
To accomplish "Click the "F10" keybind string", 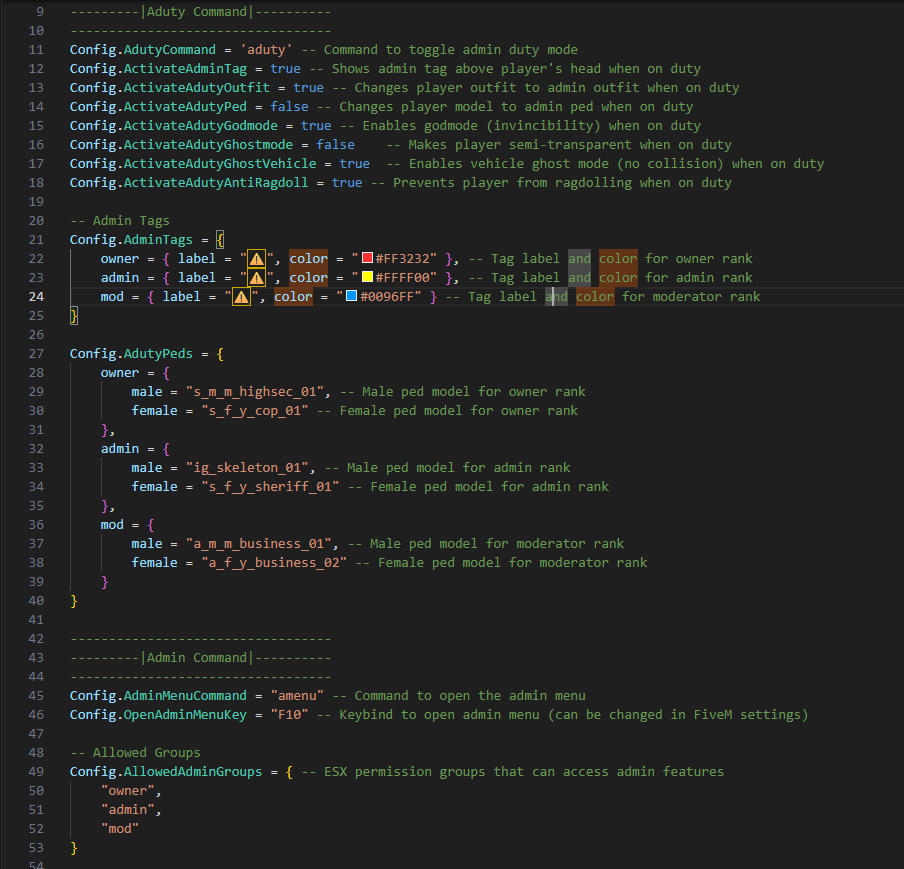I will point(289,714).
